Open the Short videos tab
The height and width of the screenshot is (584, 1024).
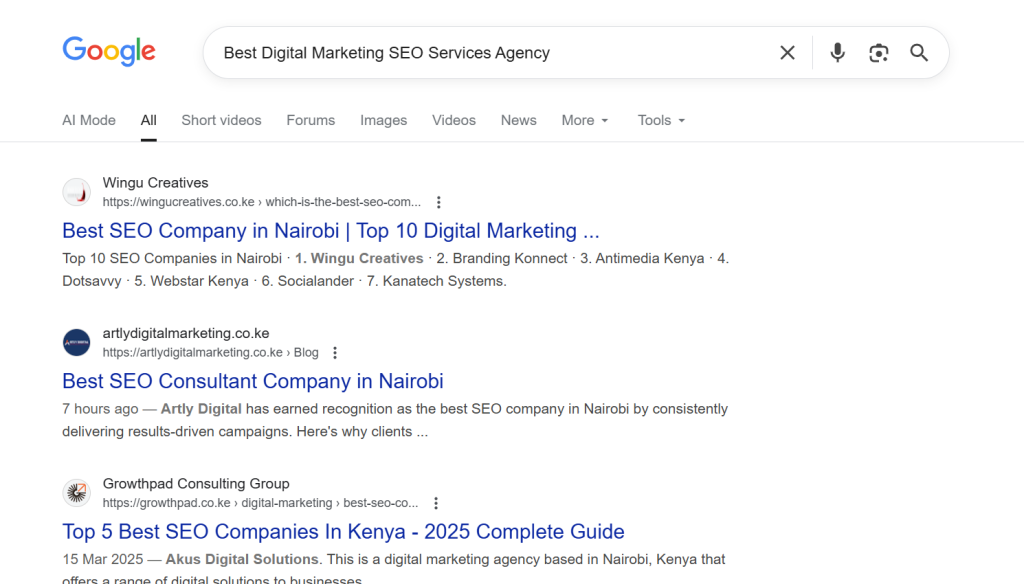221,120
